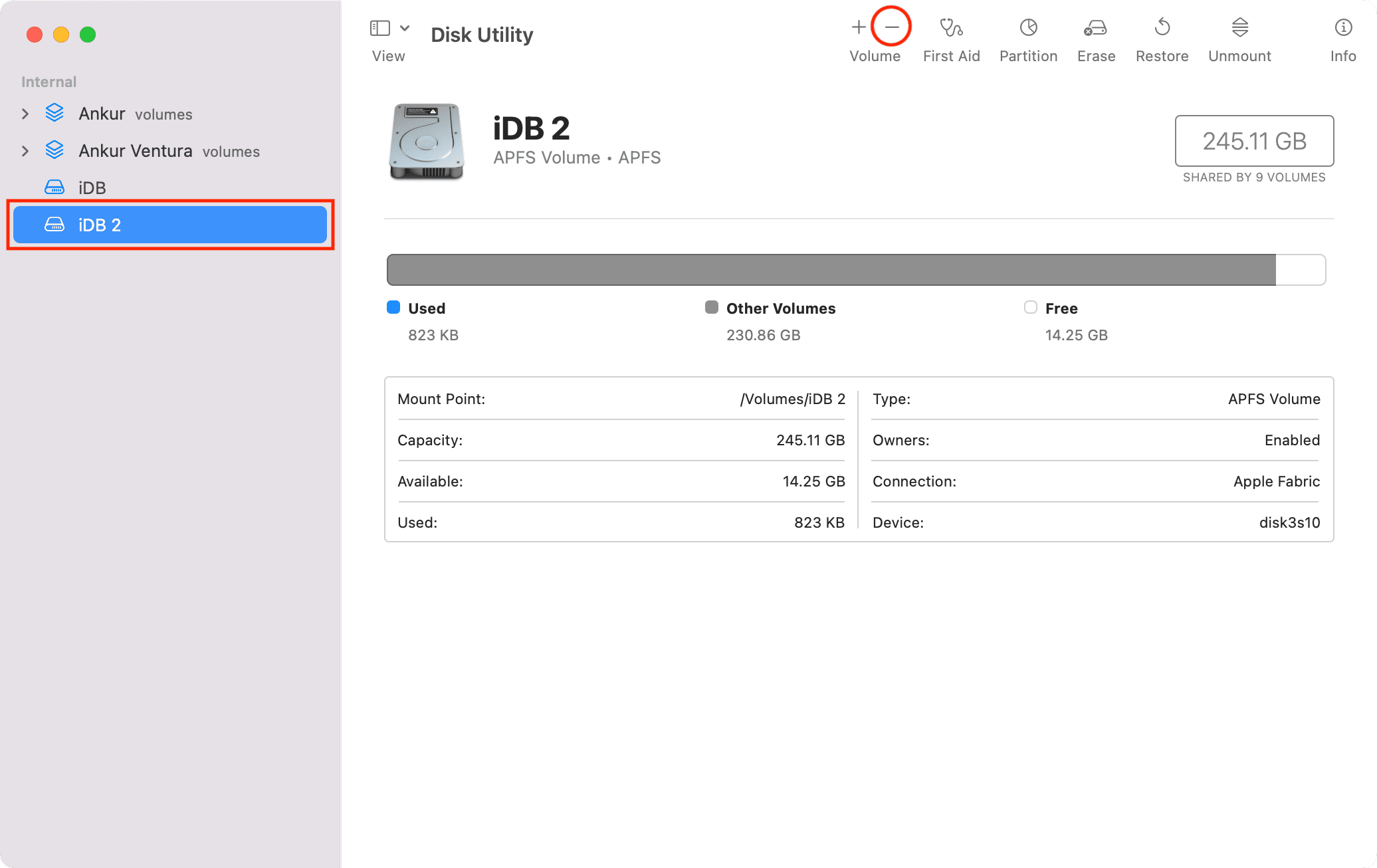Screen dimensions: 1377x868
Task: Click the '/Volumes/iDB 2' mount point value
Action: click(792, 399)
